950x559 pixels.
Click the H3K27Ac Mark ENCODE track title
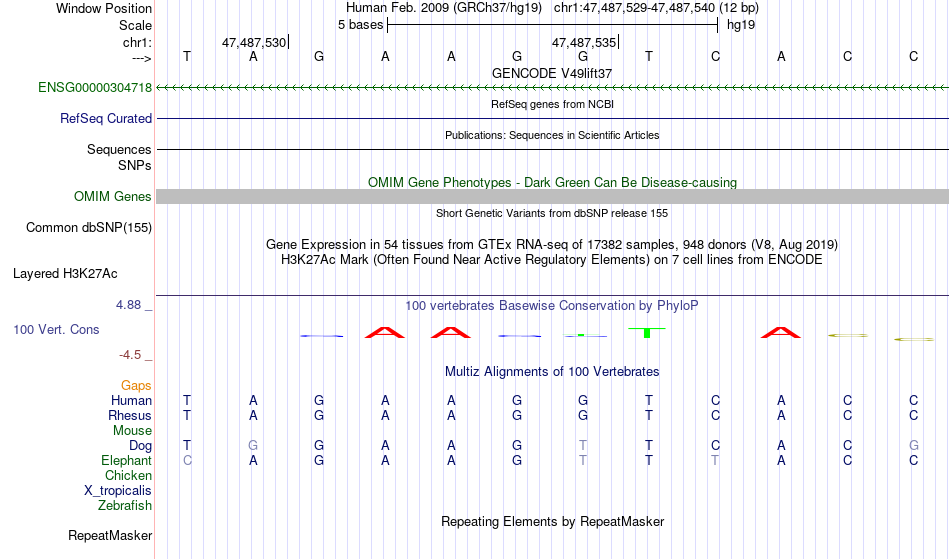pos(552,260)
